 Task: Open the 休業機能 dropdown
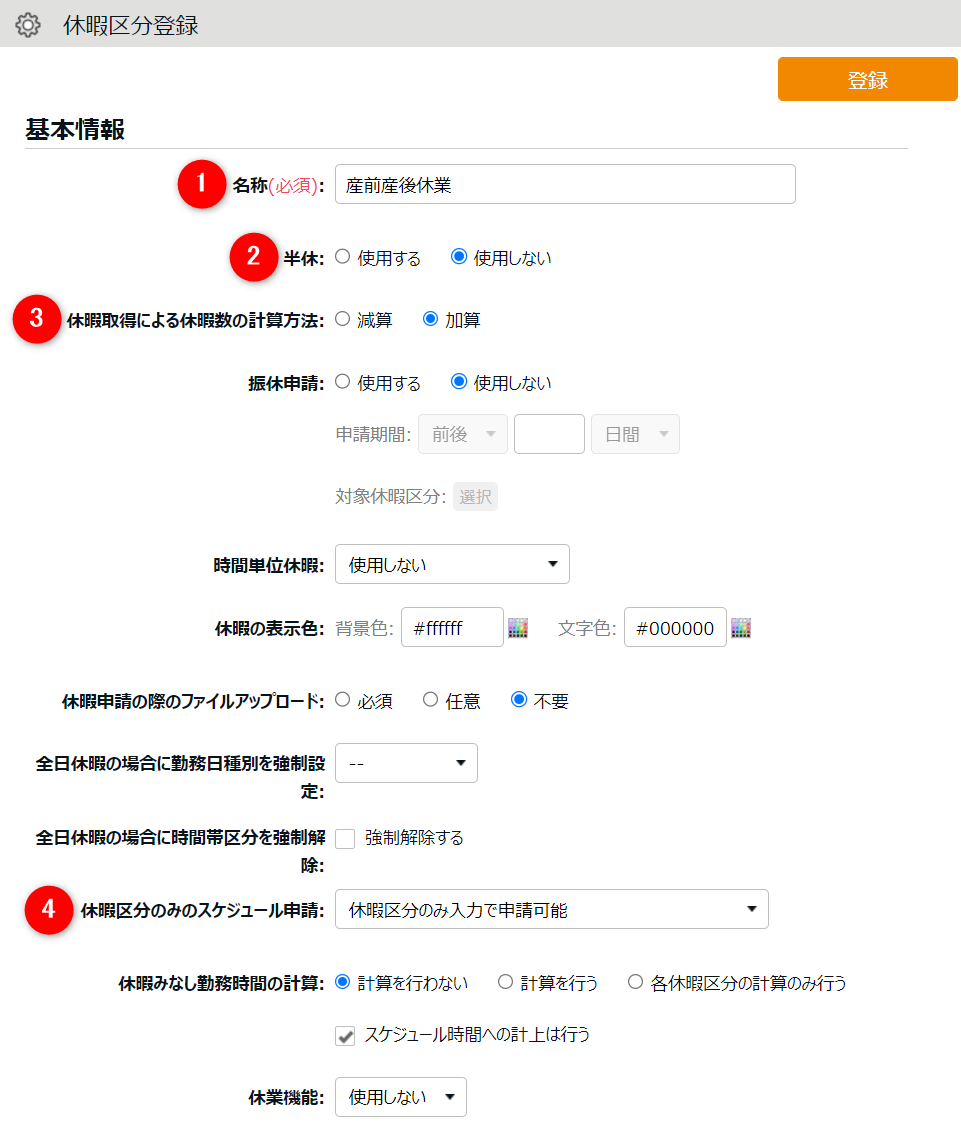pyautogui.click(x=400, y=1097)
